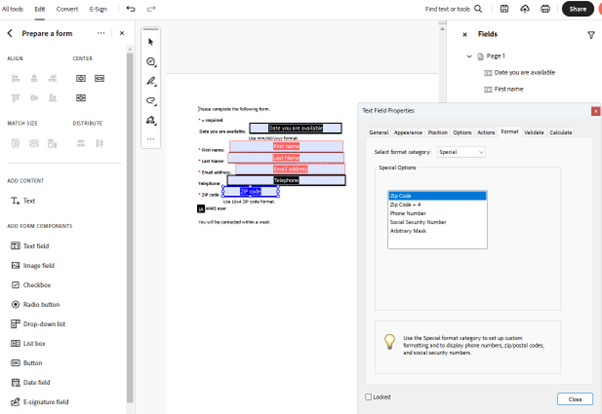602x414 pixels.
Task: Select the Telephone form field on page
Action: click(x=286, y=180)
